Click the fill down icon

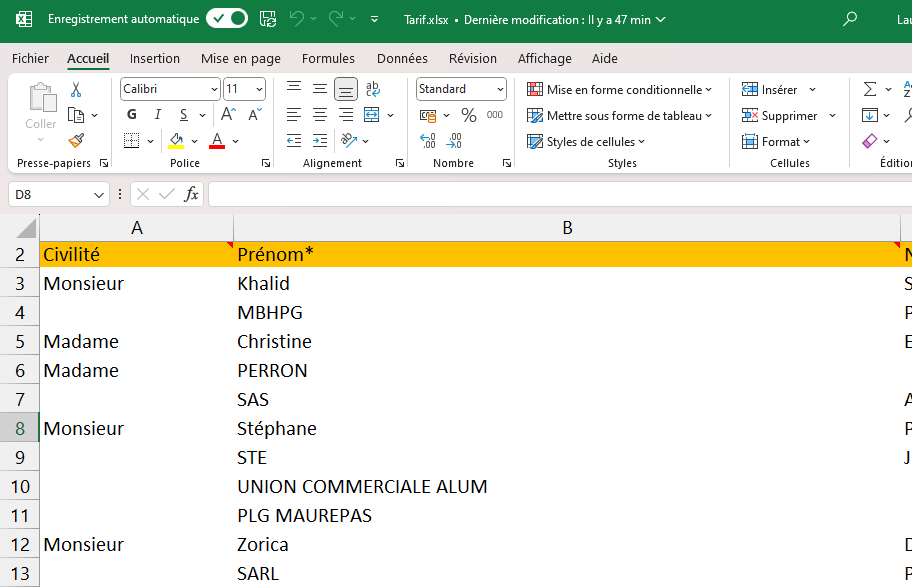point(870,115)
